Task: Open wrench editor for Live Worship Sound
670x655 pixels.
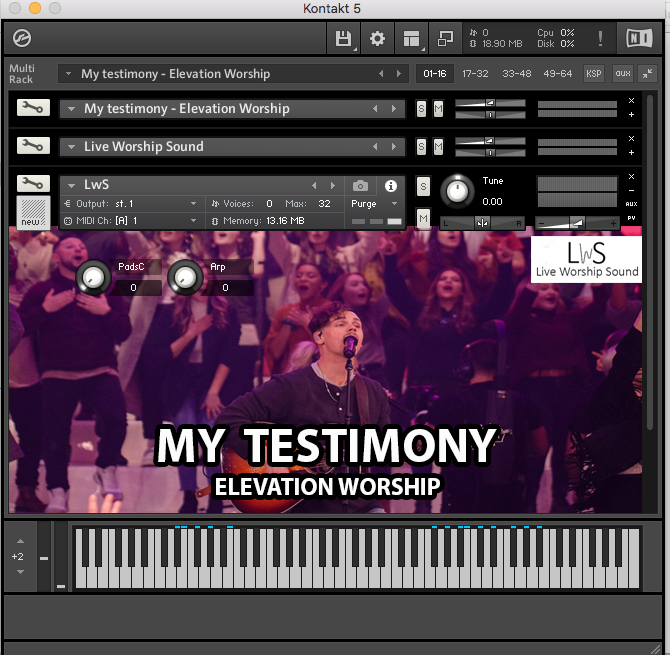Action: point(33,146)
